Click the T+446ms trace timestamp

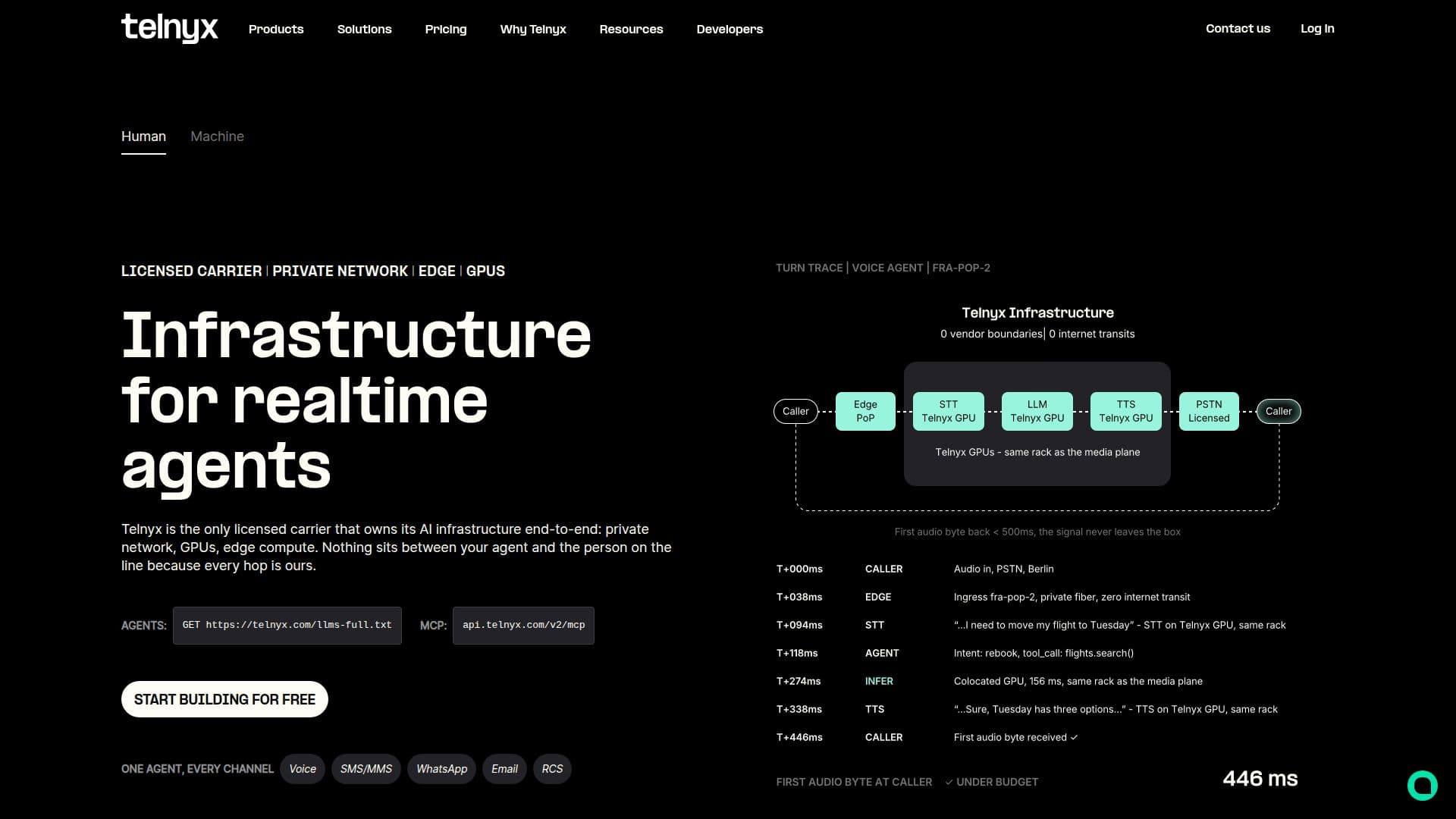click(799, 737)
